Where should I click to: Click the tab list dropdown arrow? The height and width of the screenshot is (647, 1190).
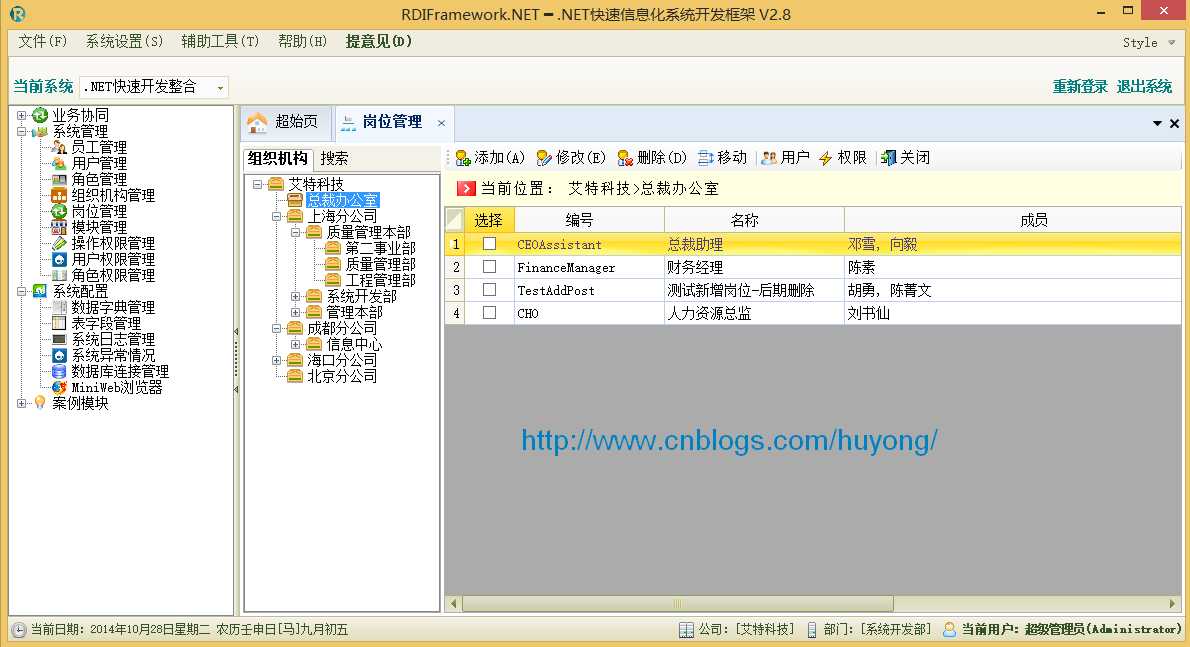(1157, 123)
